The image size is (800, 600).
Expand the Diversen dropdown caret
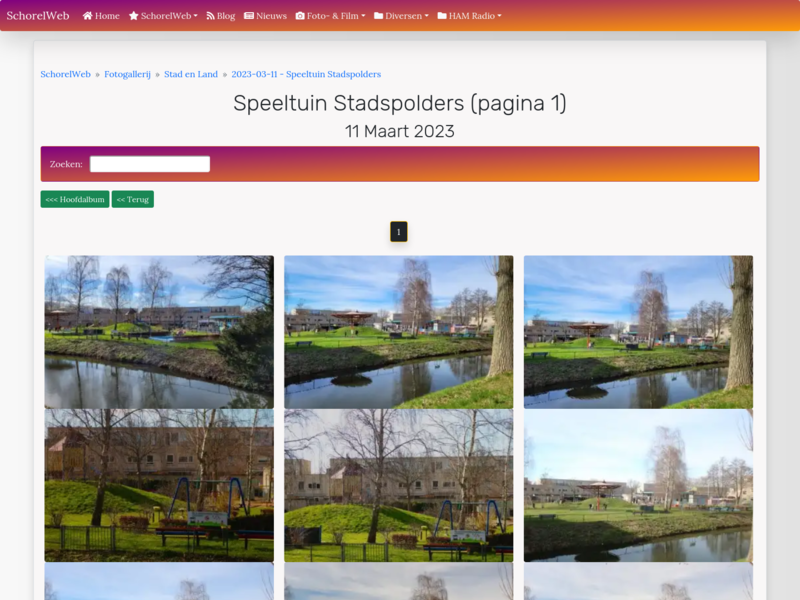point(427,16)
